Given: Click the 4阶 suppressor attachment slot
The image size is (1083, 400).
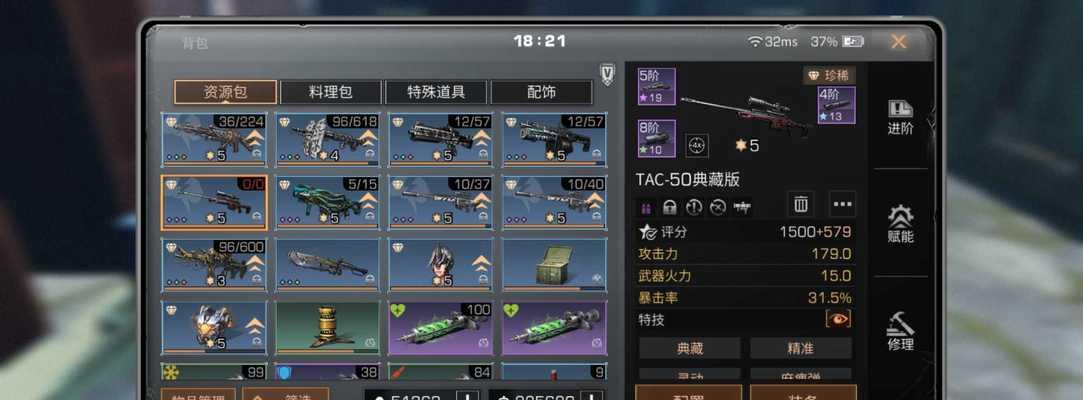Looking at the screenshot, I should pyautogui.click(x=837, y=105).
